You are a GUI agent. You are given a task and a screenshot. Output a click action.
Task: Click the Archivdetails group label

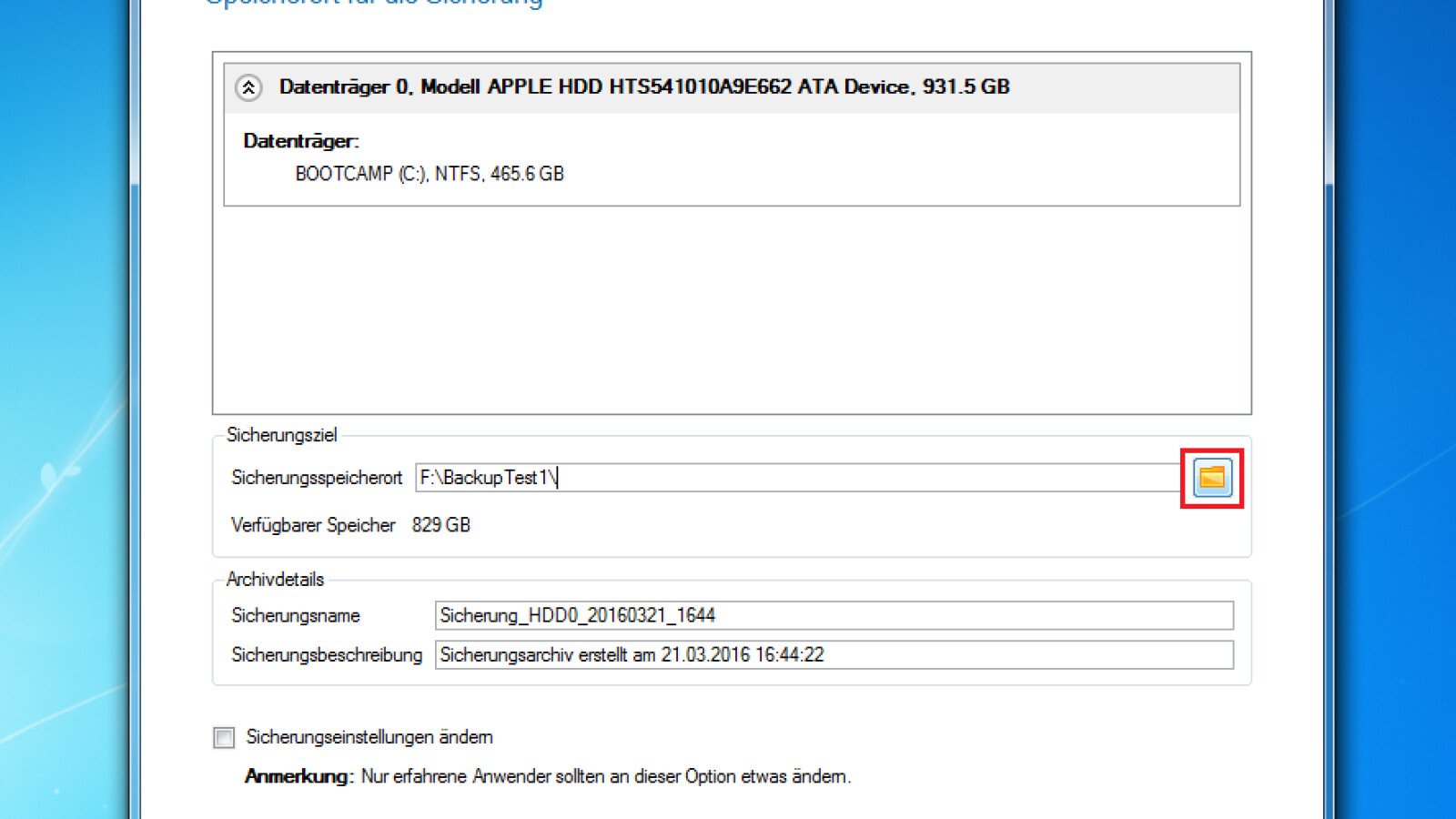(x=275, y=580)
